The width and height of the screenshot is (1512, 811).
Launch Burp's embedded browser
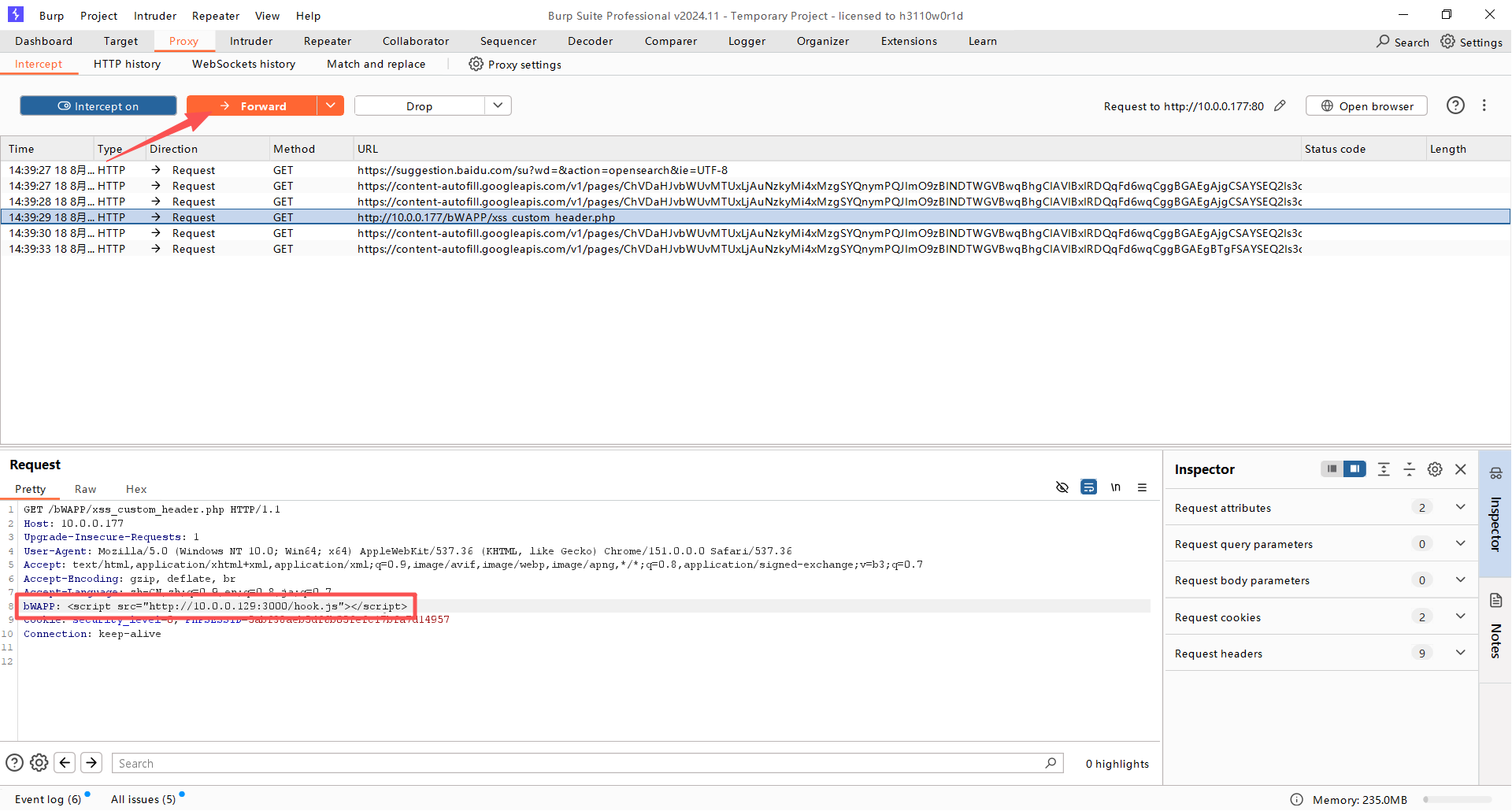tap(1366, 106)
